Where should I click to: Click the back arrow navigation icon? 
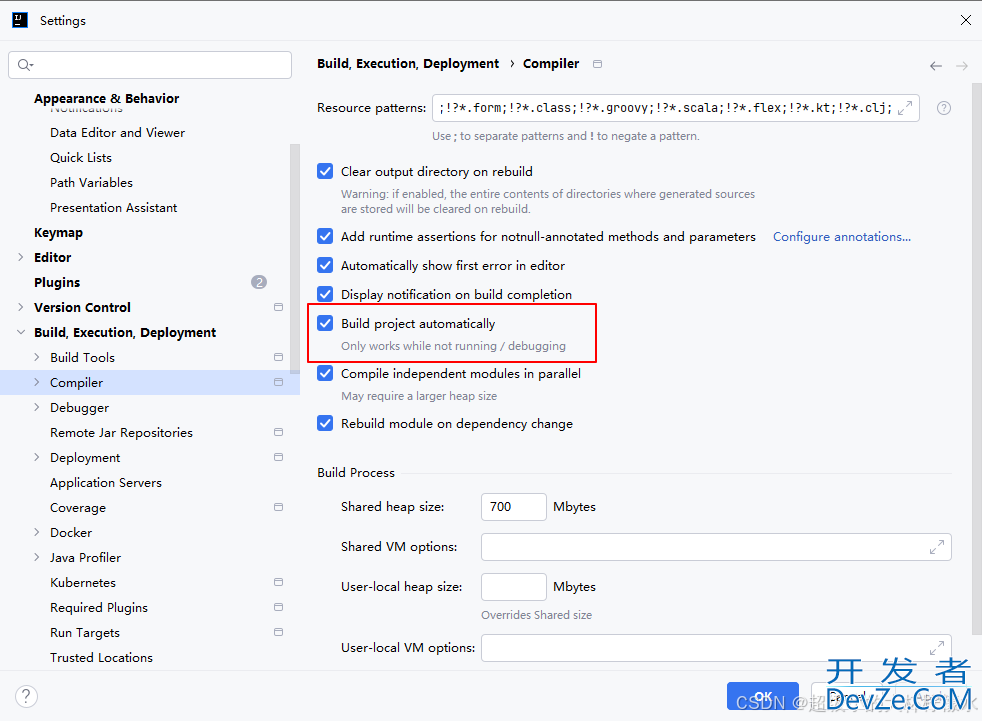pyautogui.click(x=935, y=66)
